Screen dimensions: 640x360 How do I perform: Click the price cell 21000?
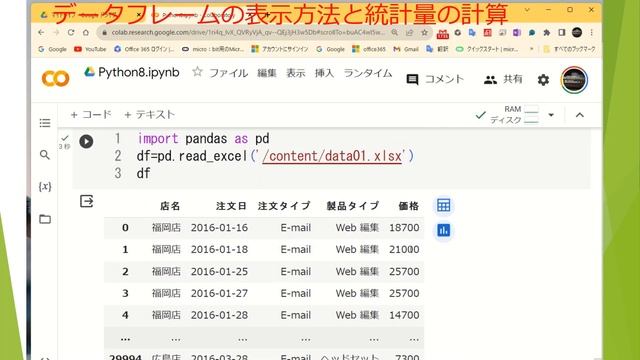pyautogui.click(x=404, y=249)
